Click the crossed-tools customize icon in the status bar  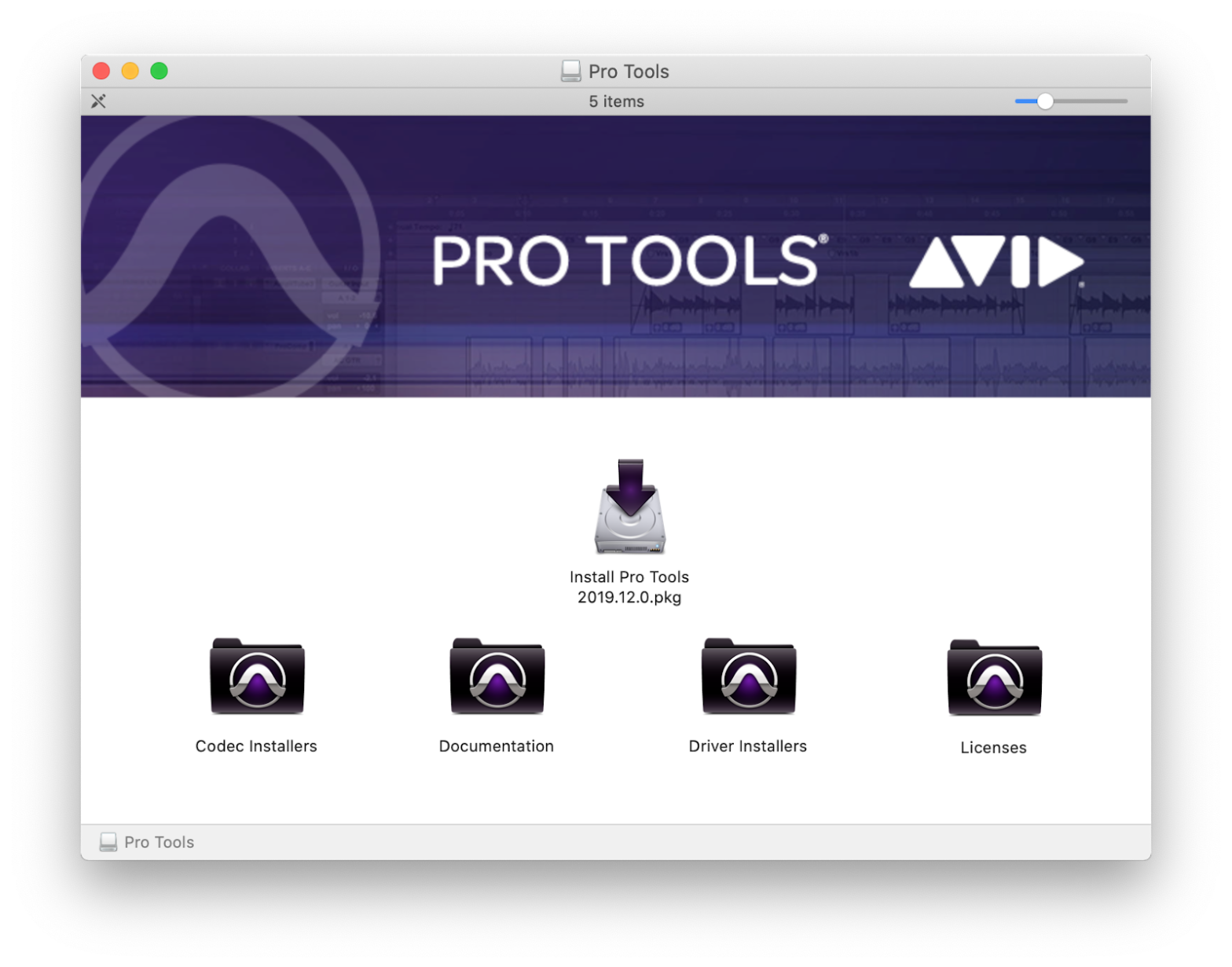(x=98, y=101)
